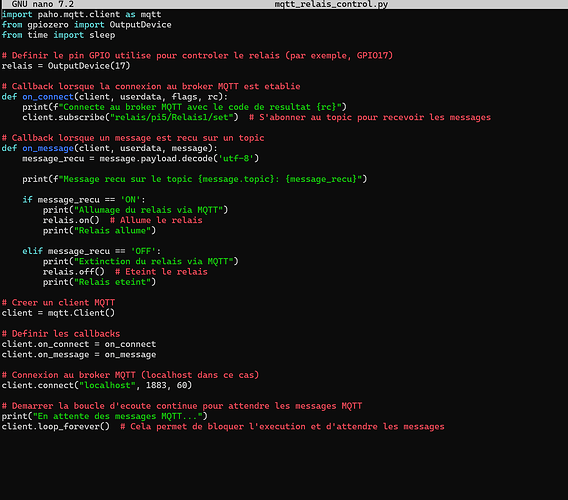
Task: Click the print 'Relais allume' line
Action: tap(99, 231)
